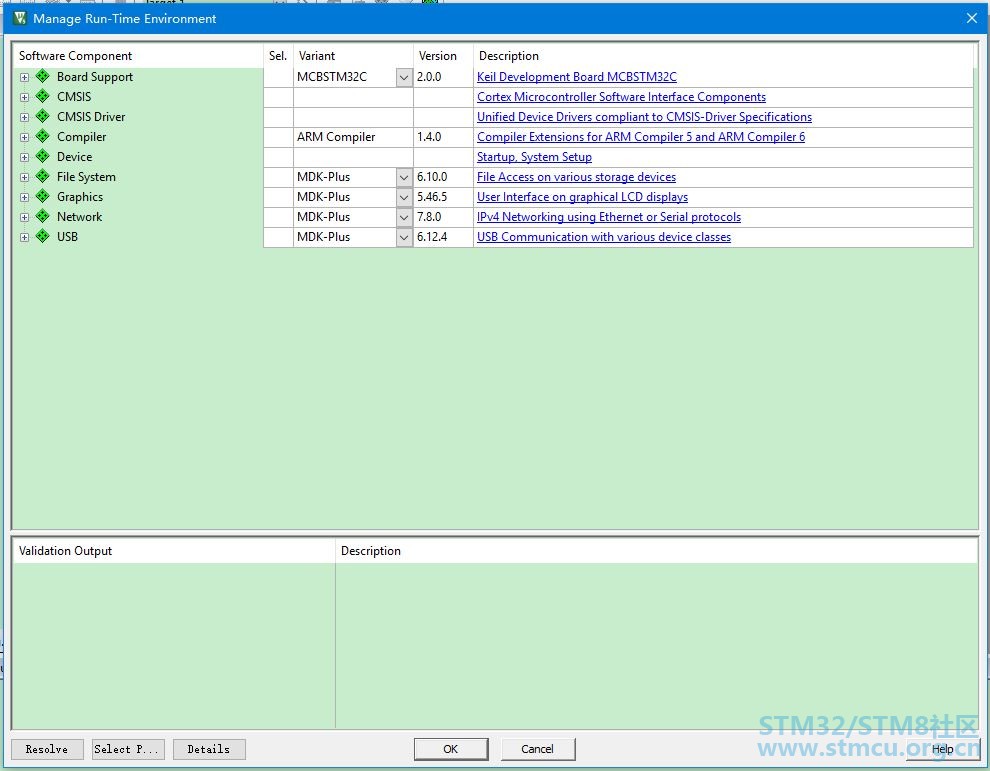Click the Details button
This screenshot has width=990, height=771.
(209, 749)
